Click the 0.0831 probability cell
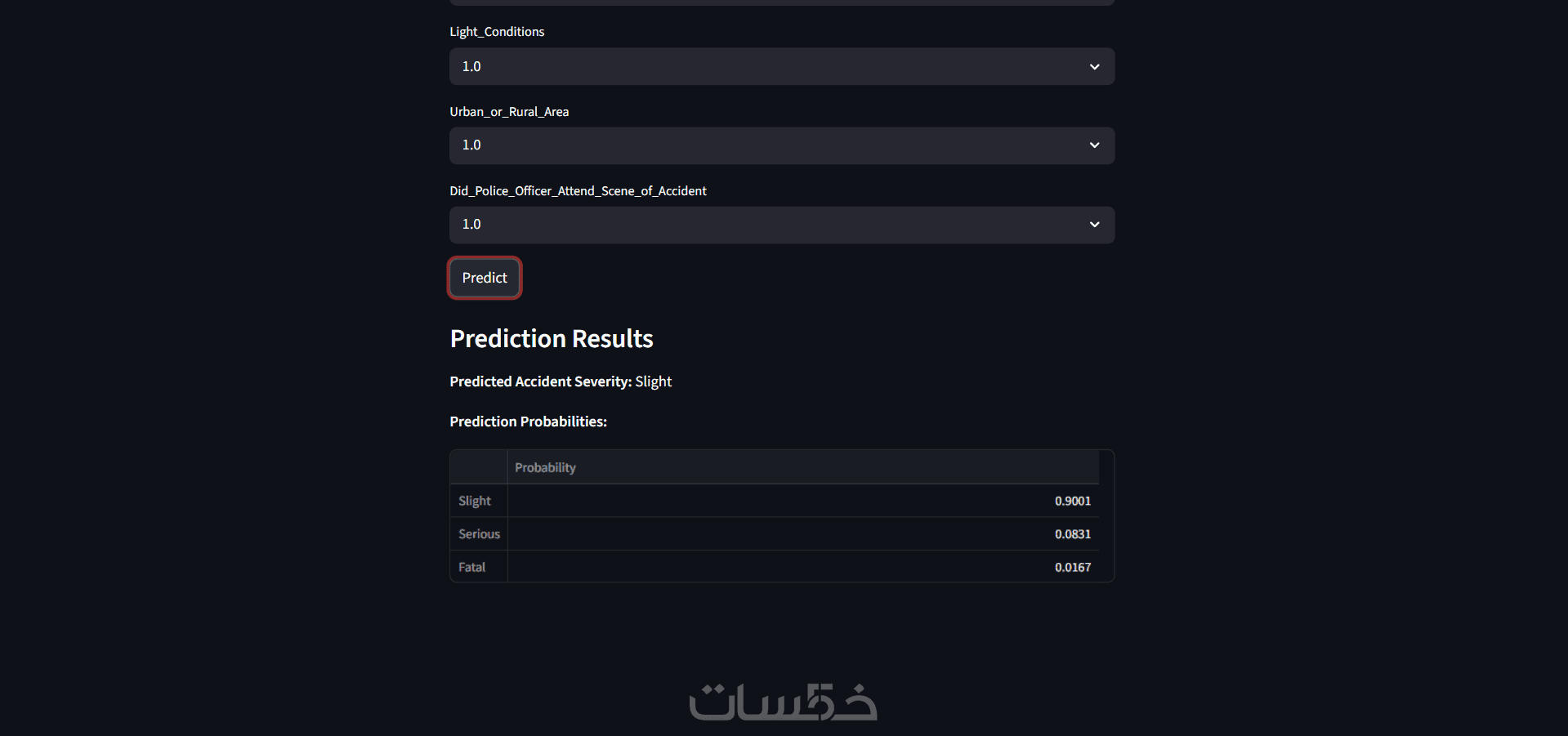 pos(1072,534)
